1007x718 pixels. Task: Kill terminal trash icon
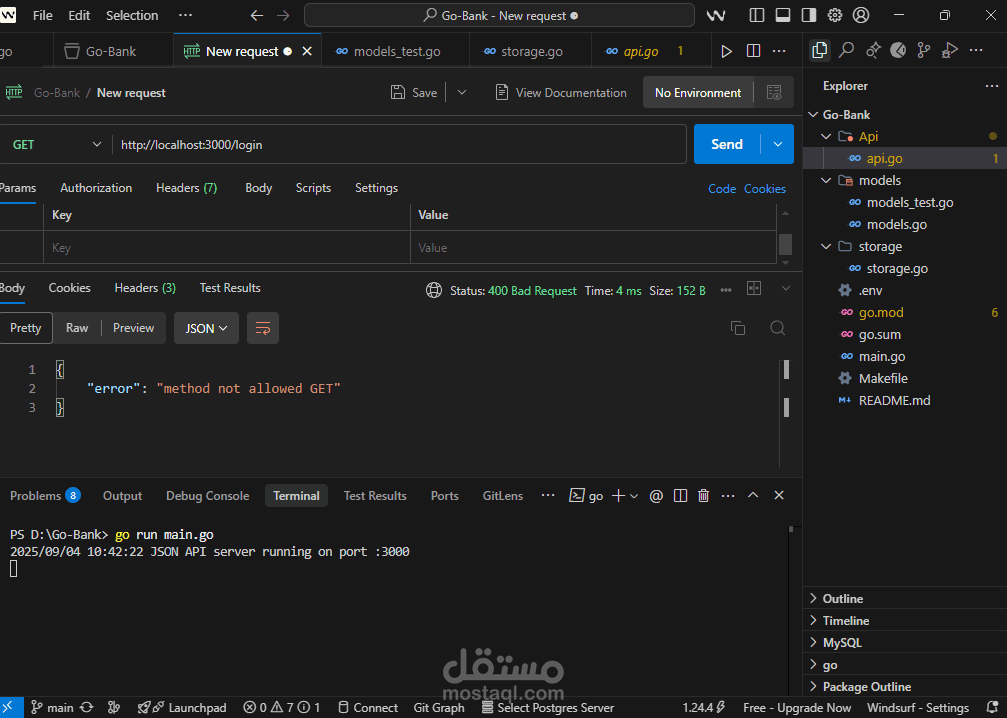coord(704,495)
